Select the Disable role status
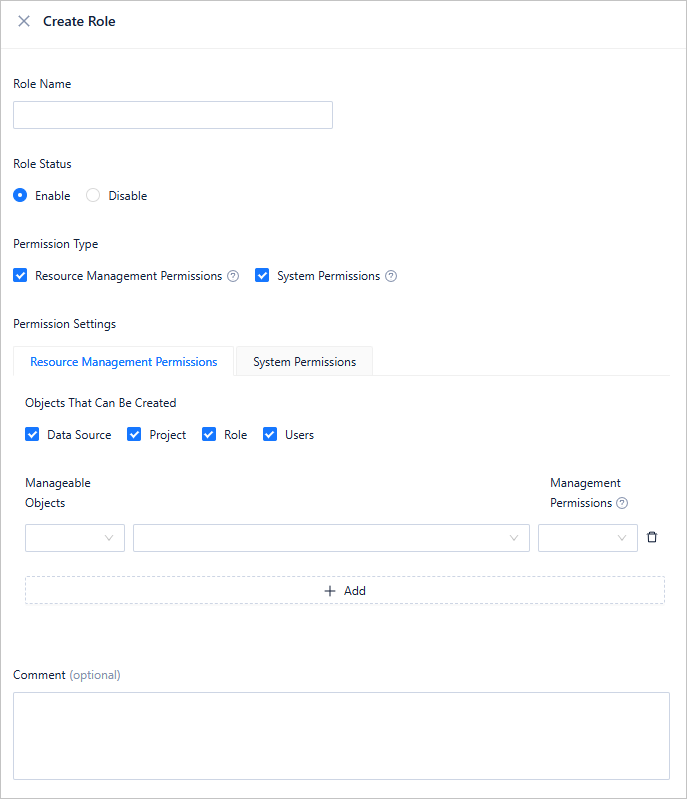Viewport: 687px width, 799px height. (x=93, y=196)
